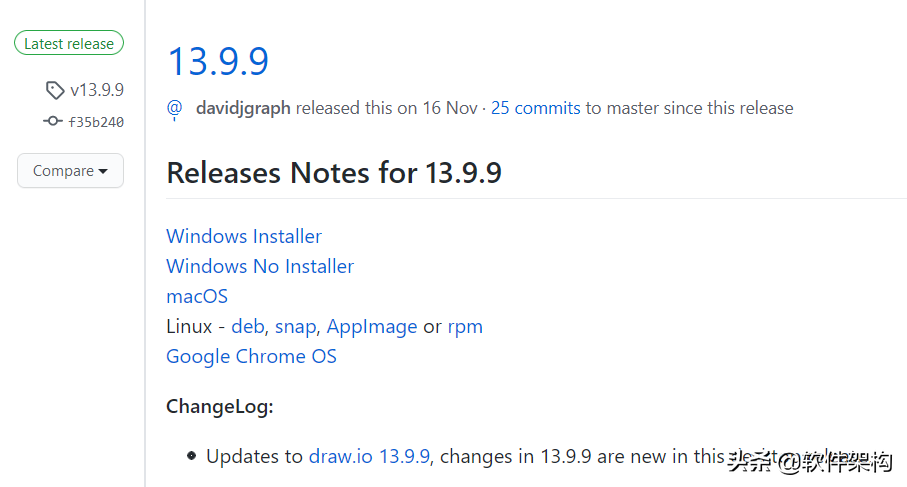This screenshot has height=487, width=907.
Task: Download the Linux AppImage
Action: pos(372,327)
